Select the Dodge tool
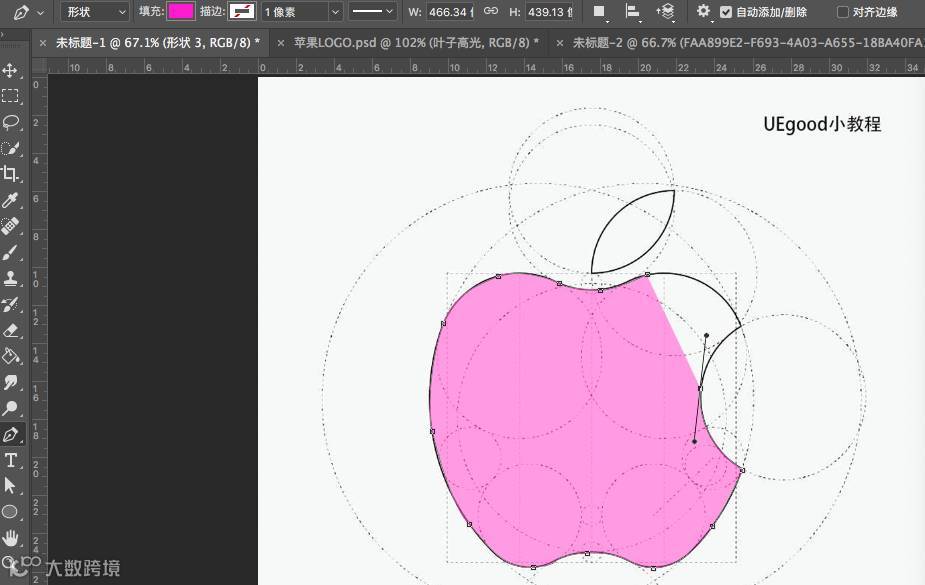925x585 pixels. (x=10, y=408)
